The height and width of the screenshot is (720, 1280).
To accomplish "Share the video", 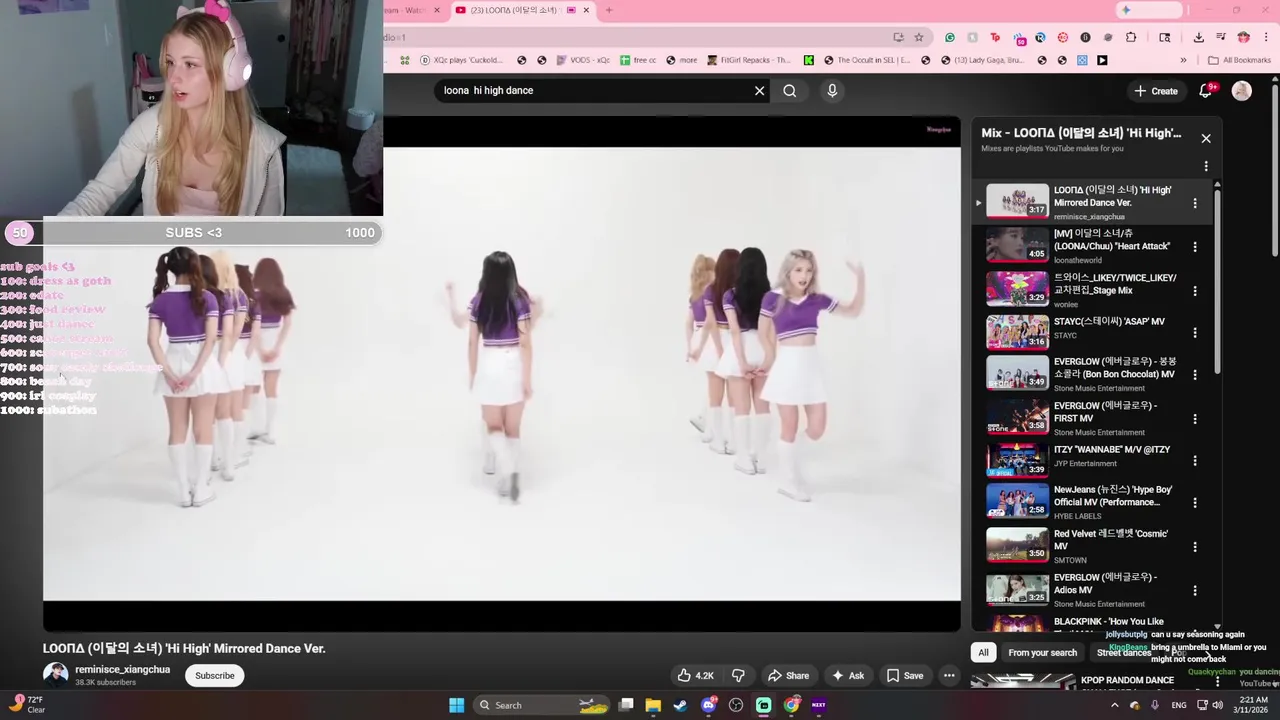I will [788, 675].
